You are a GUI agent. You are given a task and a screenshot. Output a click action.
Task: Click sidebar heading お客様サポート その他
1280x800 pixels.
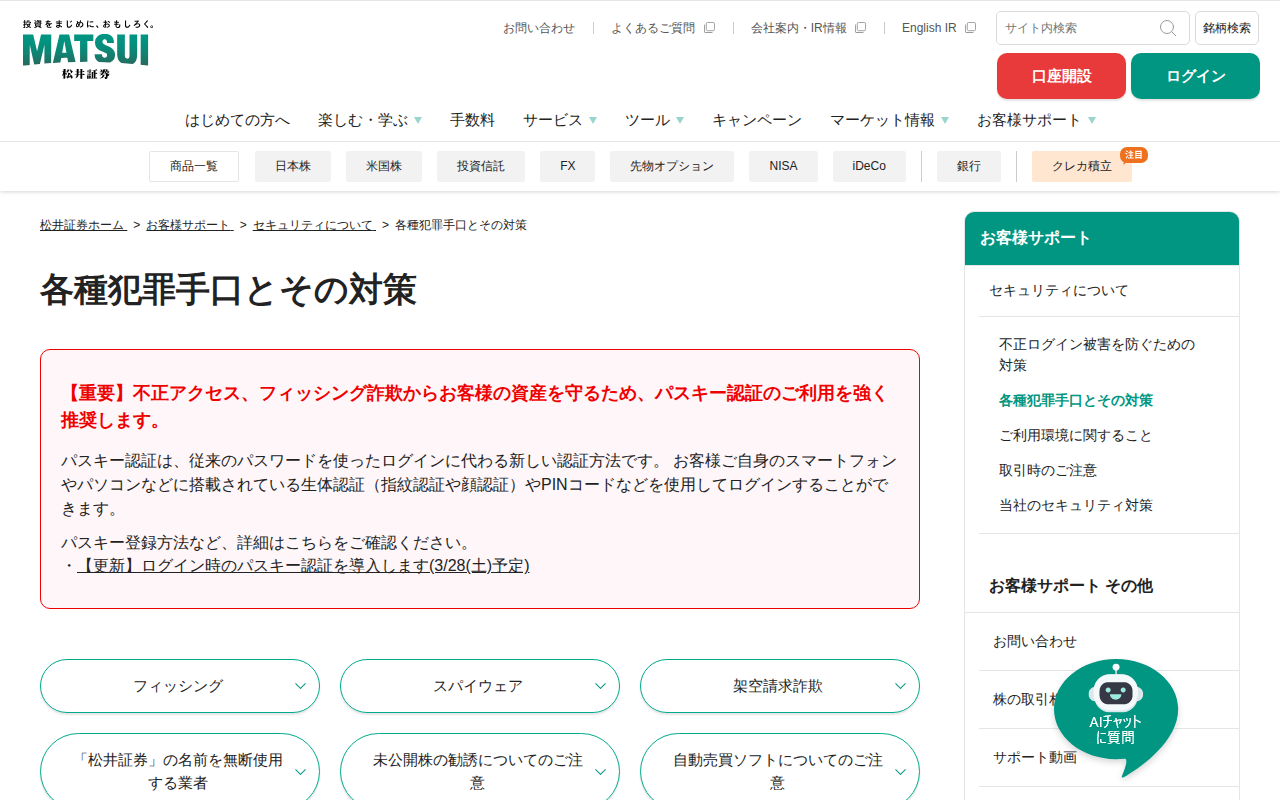(x=1071, y=586)
